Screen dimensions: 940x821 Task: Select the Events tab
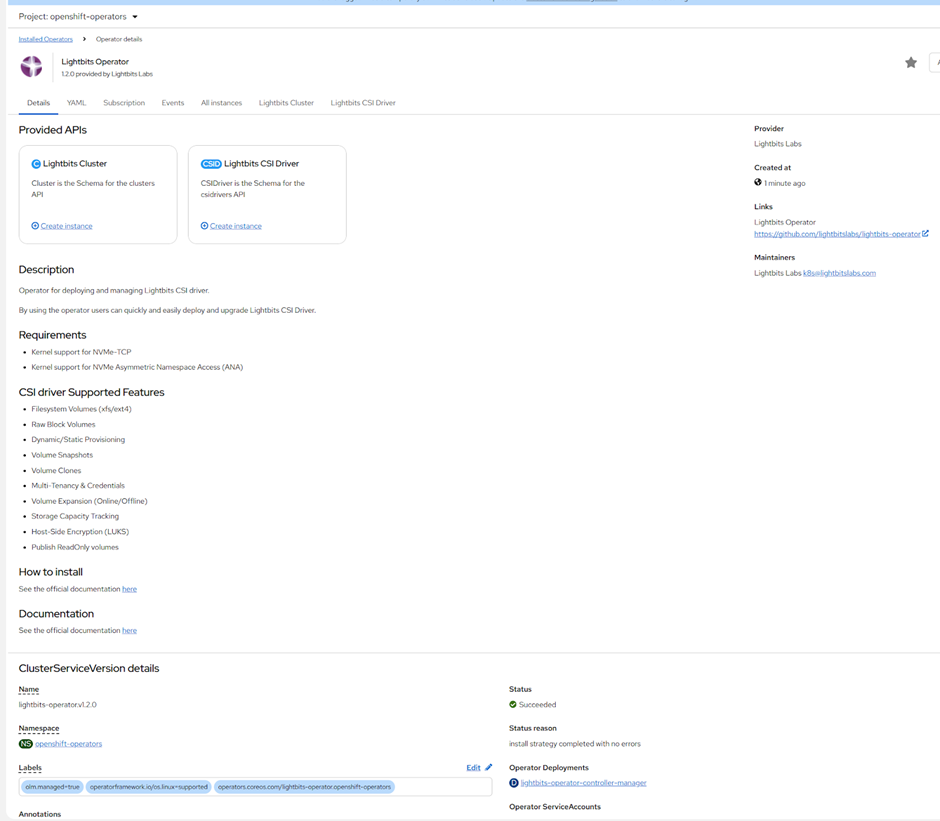pyautogui.click(x=173, y=103)
